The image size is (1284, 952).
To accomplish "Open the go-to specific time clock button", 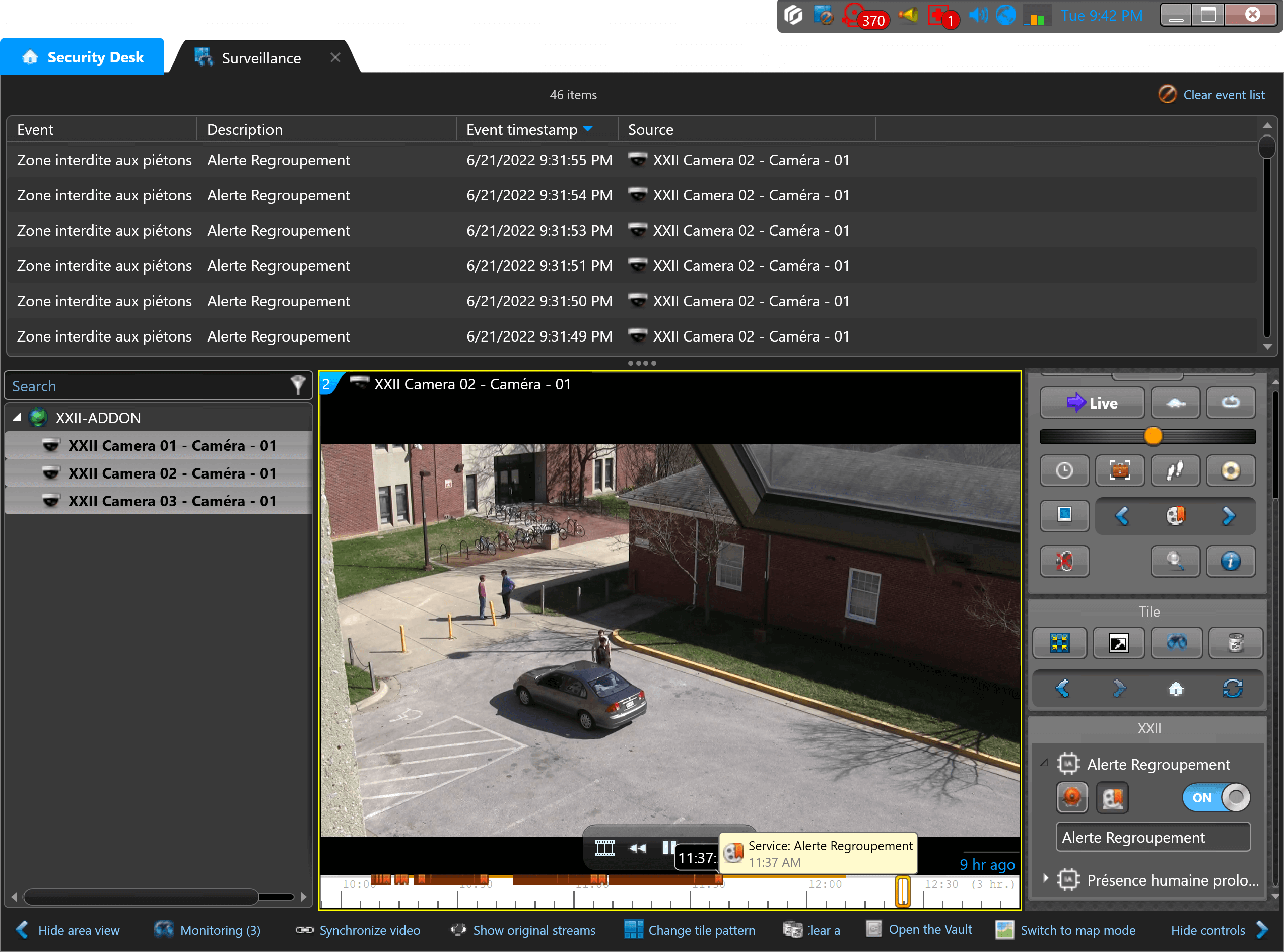I will [1064, 471].
